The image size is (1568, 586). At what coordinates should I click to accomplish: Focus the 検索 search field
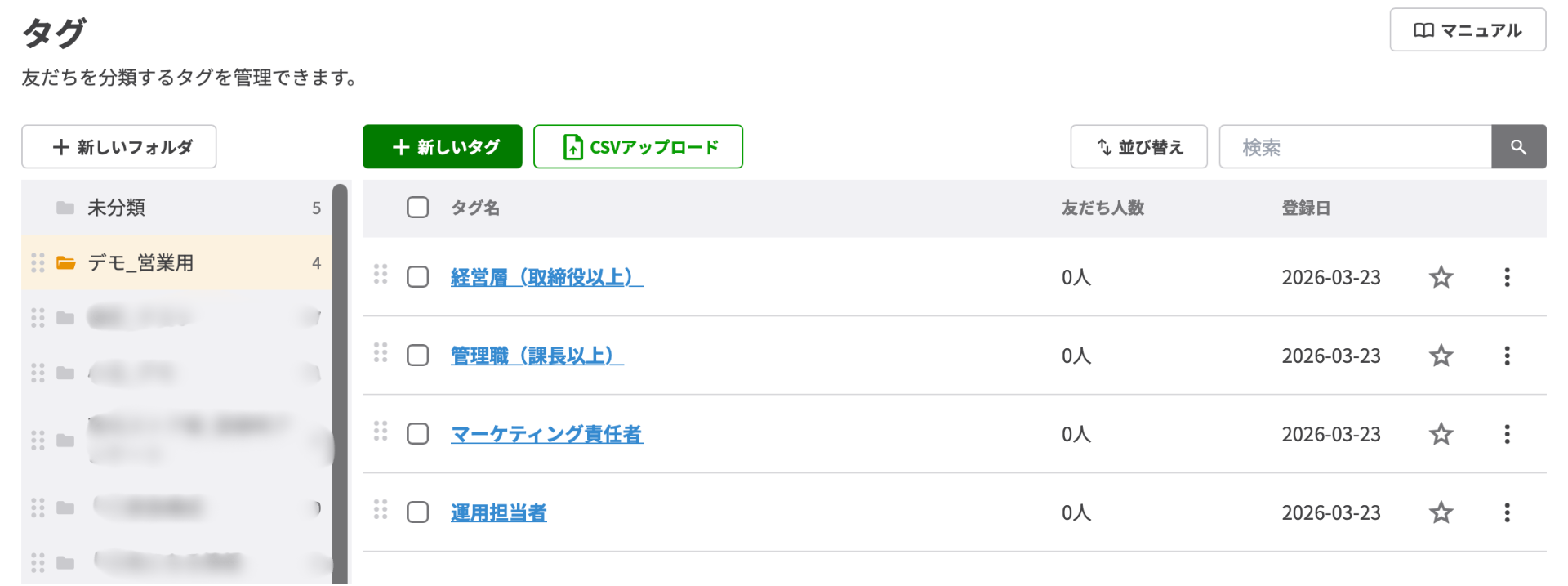point(1355,147)
